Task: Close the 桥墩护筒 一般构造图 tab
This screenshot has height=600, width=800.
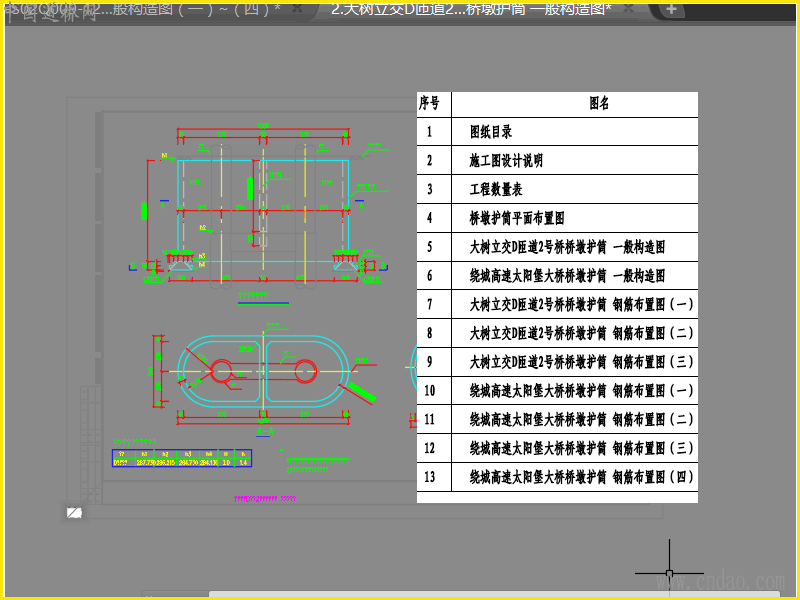Action: point(629,9)
